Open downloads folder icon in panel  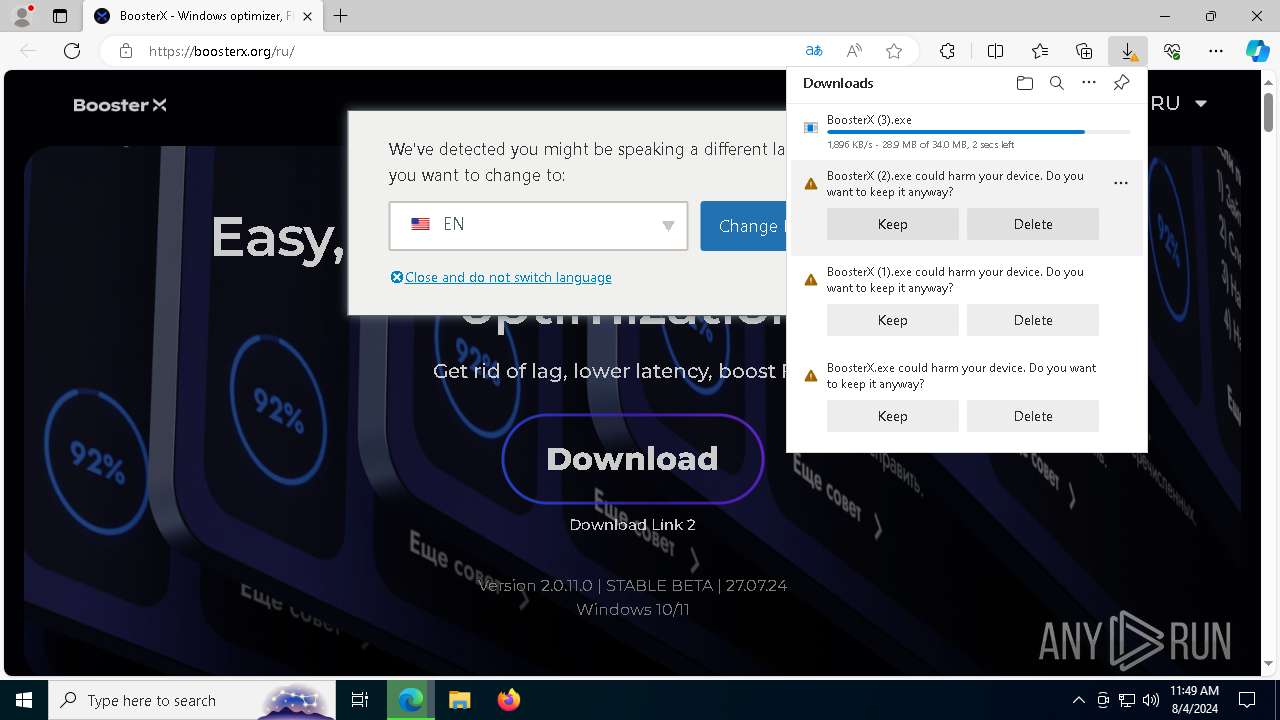pos(1024,83)
